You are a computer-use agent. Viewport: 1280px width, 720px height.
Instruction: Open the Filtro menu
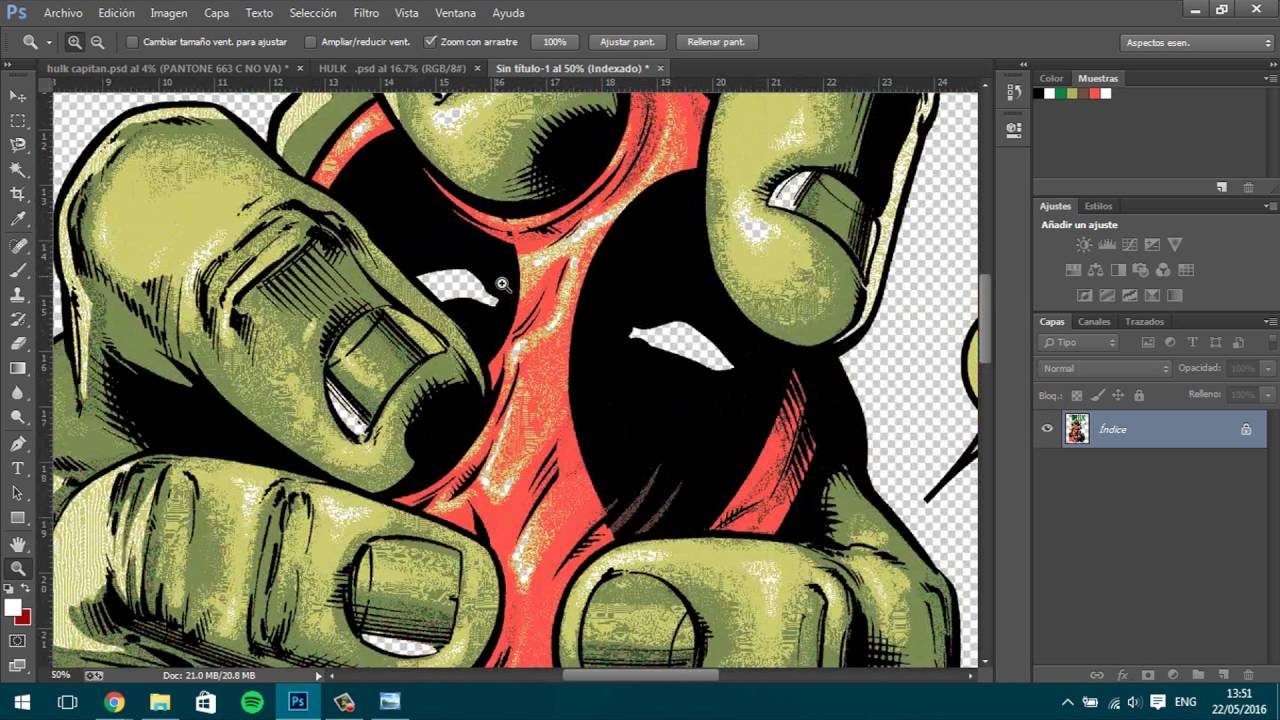(366, 13)
